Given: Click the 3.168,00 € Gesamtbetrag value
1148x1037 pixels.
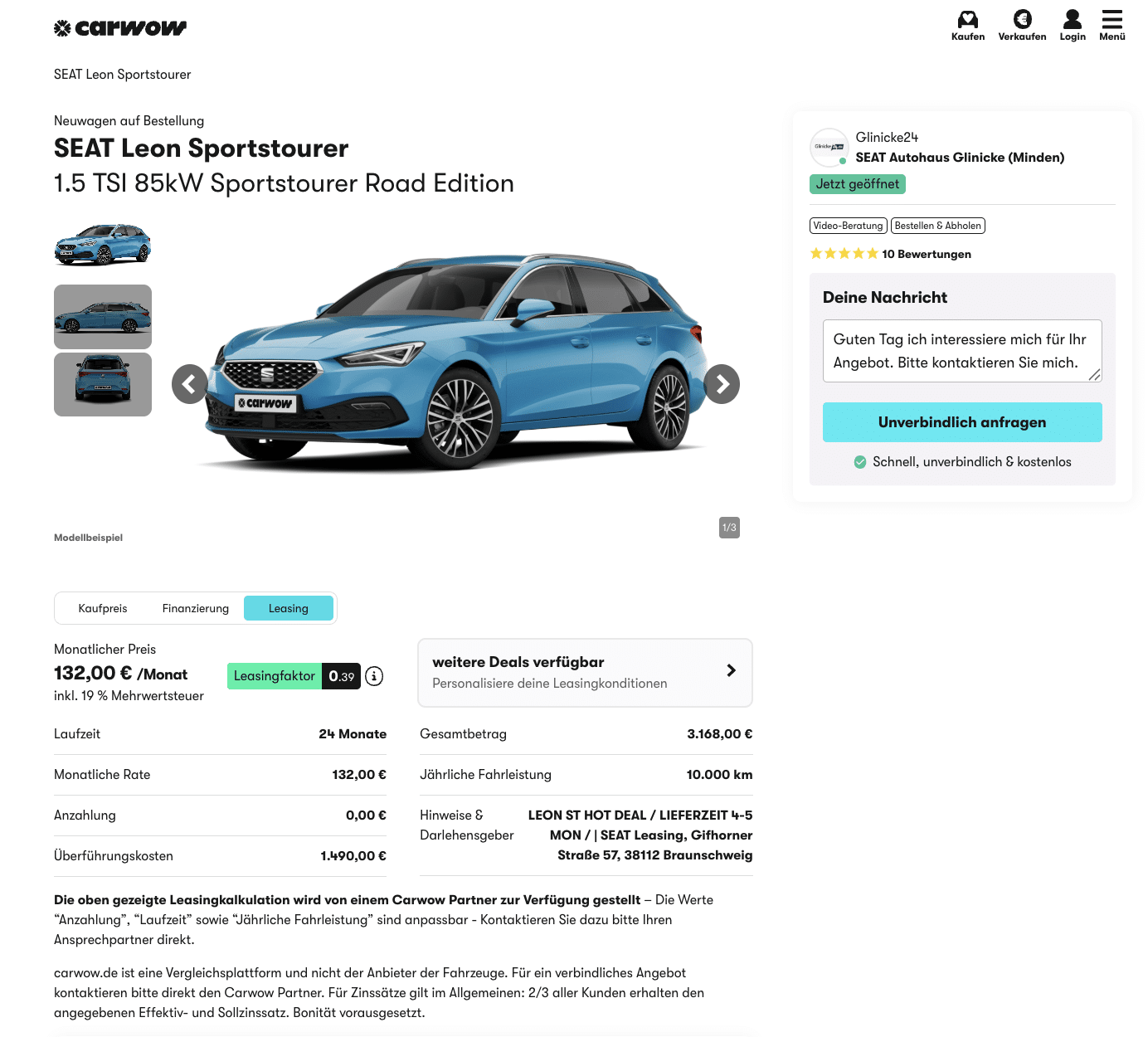Looking at the screenshot, I should point(720,734).
